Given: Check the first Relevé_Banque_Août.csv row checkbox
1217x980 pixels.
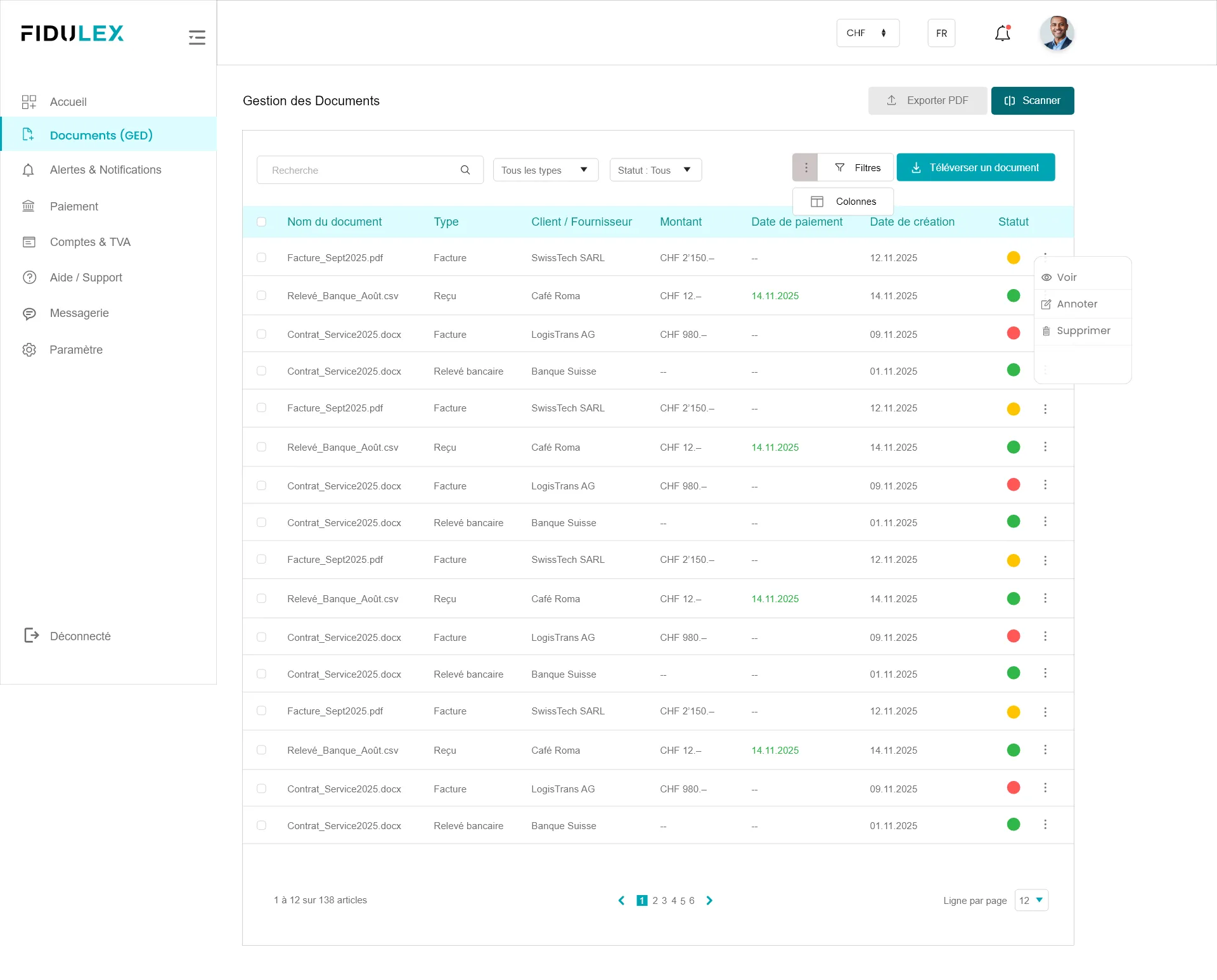Looking at the screenshot, I should 261,295.
